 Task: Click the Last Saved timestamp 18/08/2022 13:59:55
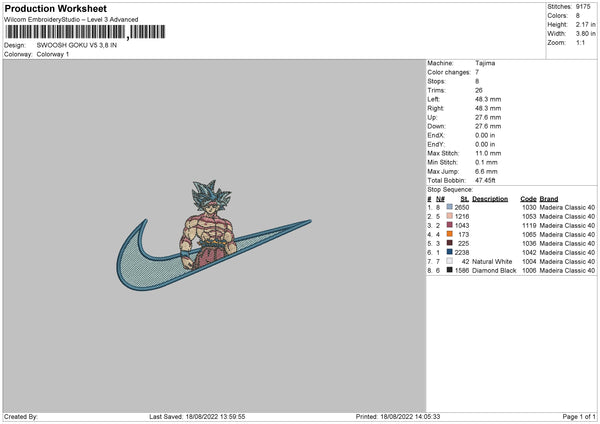click(215, 417)
